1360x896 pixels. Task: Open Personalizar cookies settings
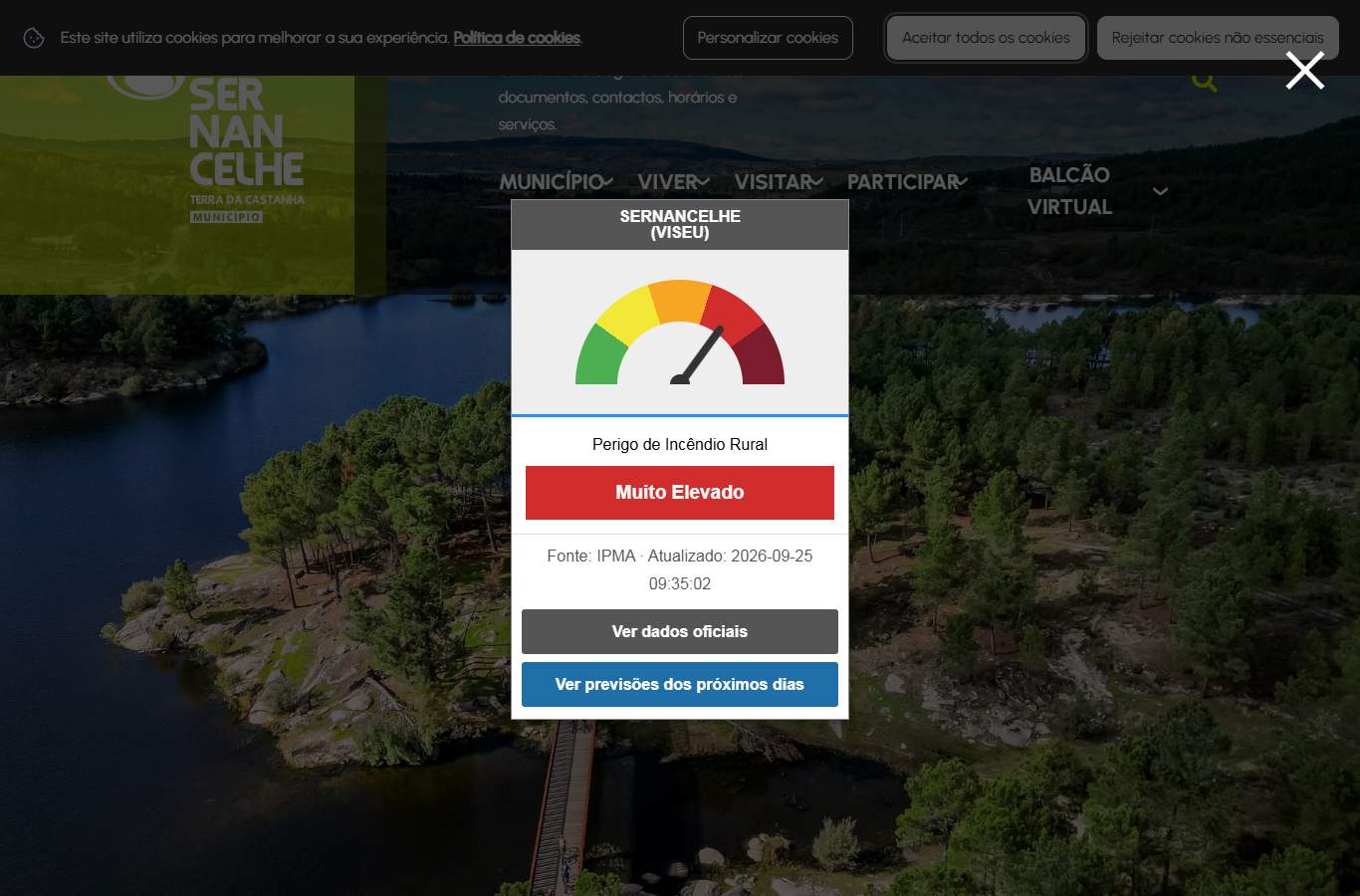[x=768, y=38]
